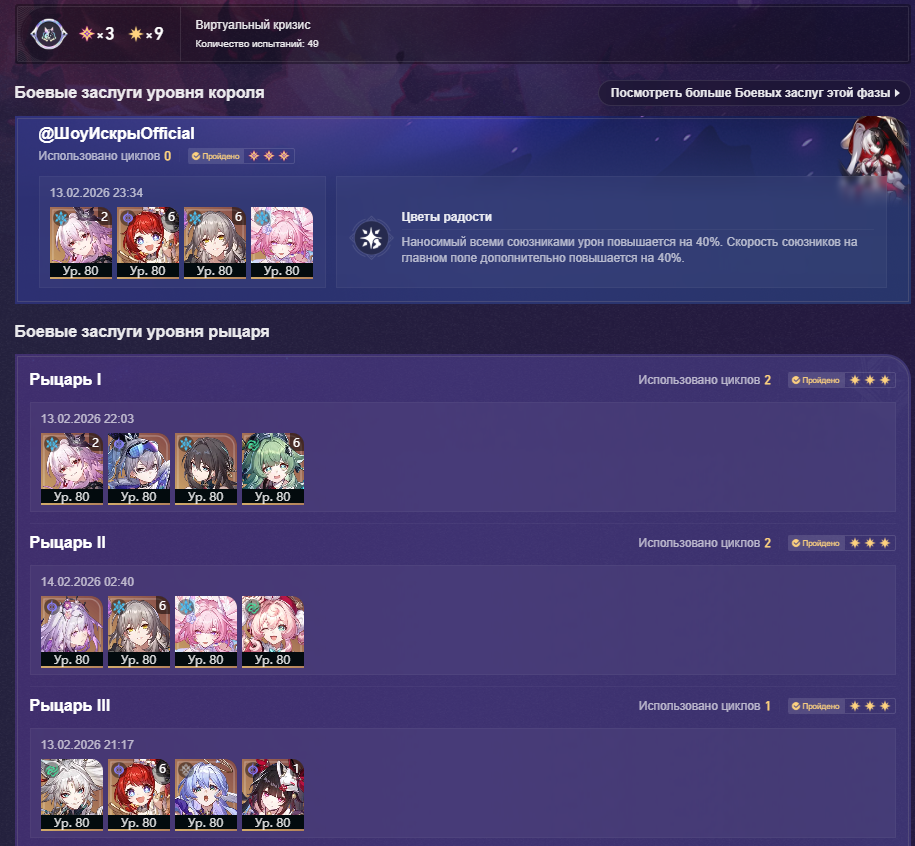
Task: Click the green-haired character in Рыцарь I
Action: coord(273,469)
